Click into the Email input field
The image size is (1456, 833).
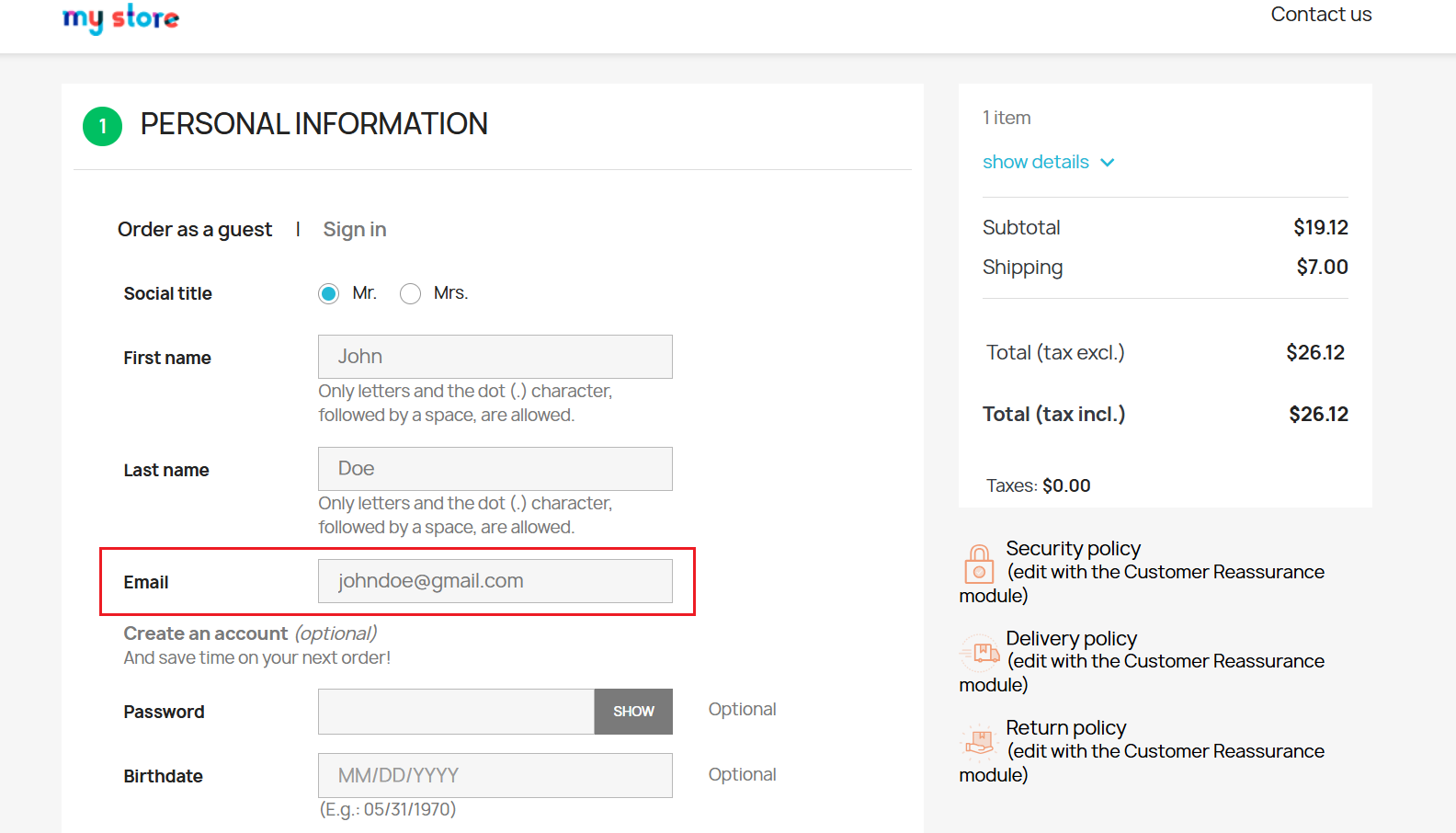click(x=495, y=581)
